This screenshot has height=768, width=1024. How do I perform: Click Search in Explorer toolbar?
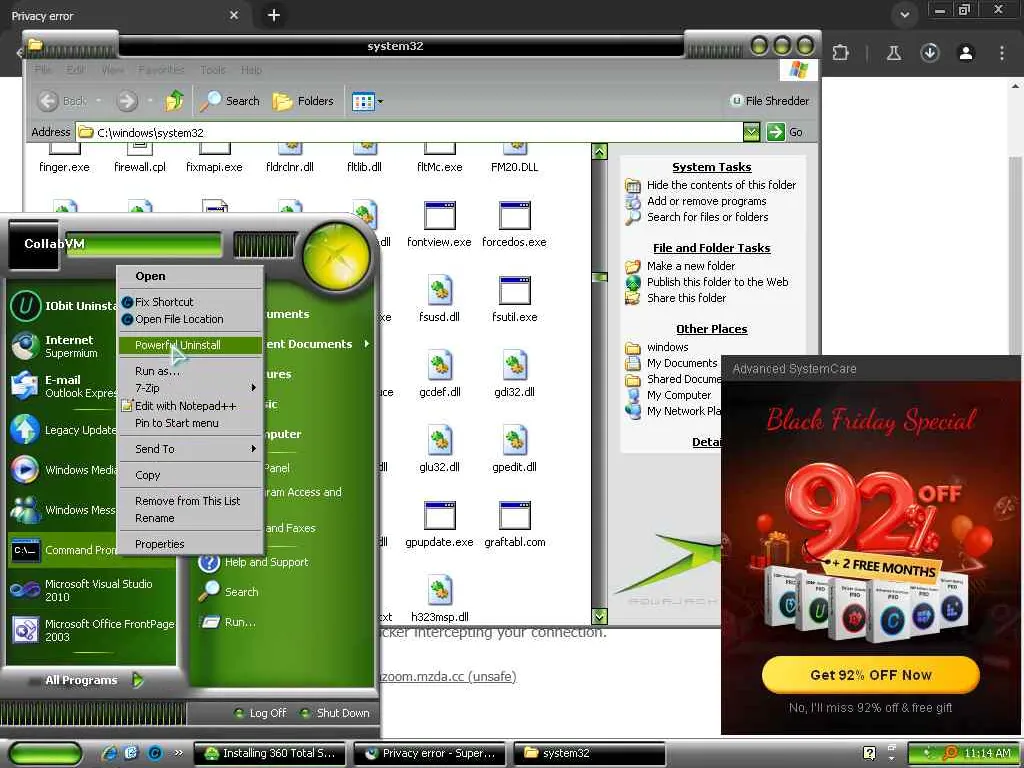click(x=230, y=101)
